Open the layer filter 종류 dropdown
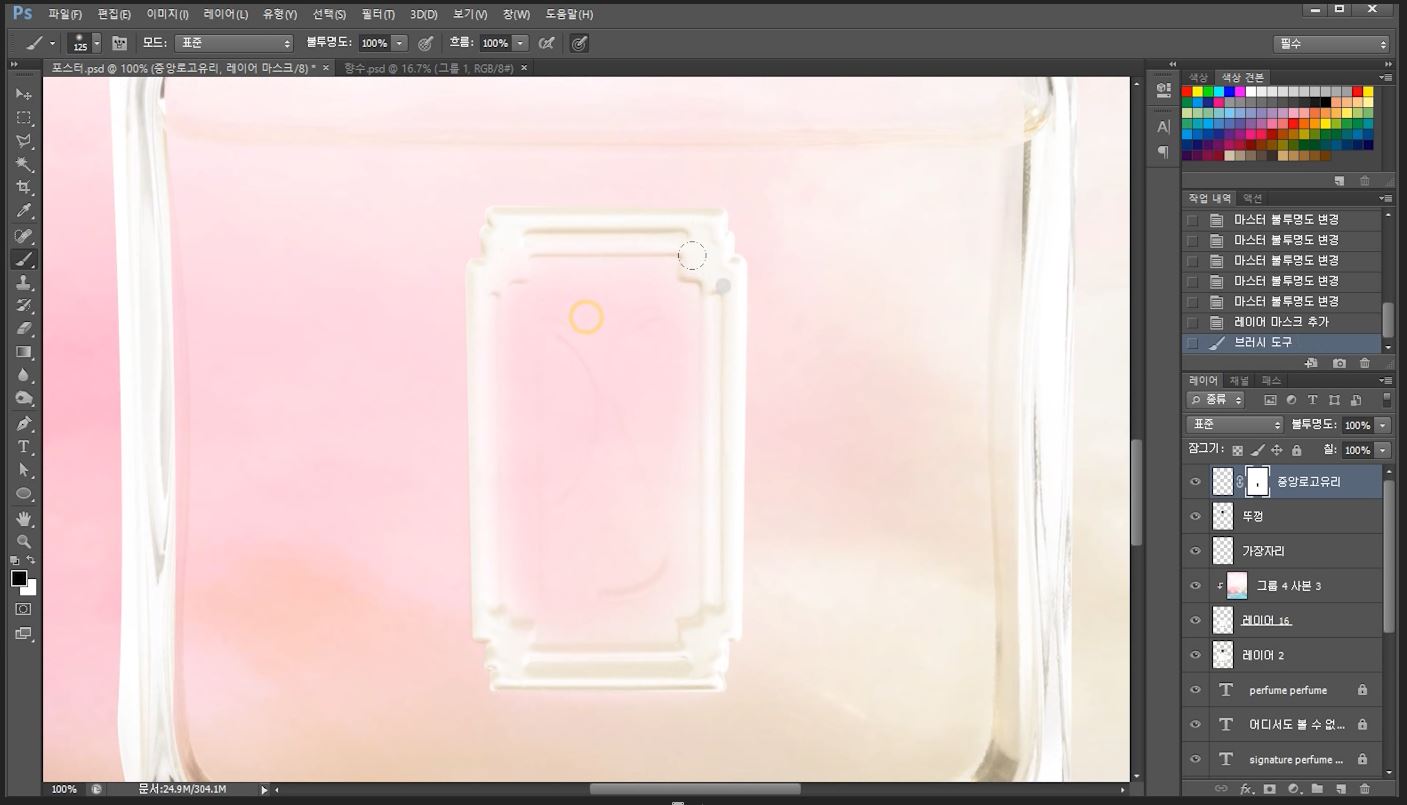Screen dimensions: 1407x805 click(1215, 400)
